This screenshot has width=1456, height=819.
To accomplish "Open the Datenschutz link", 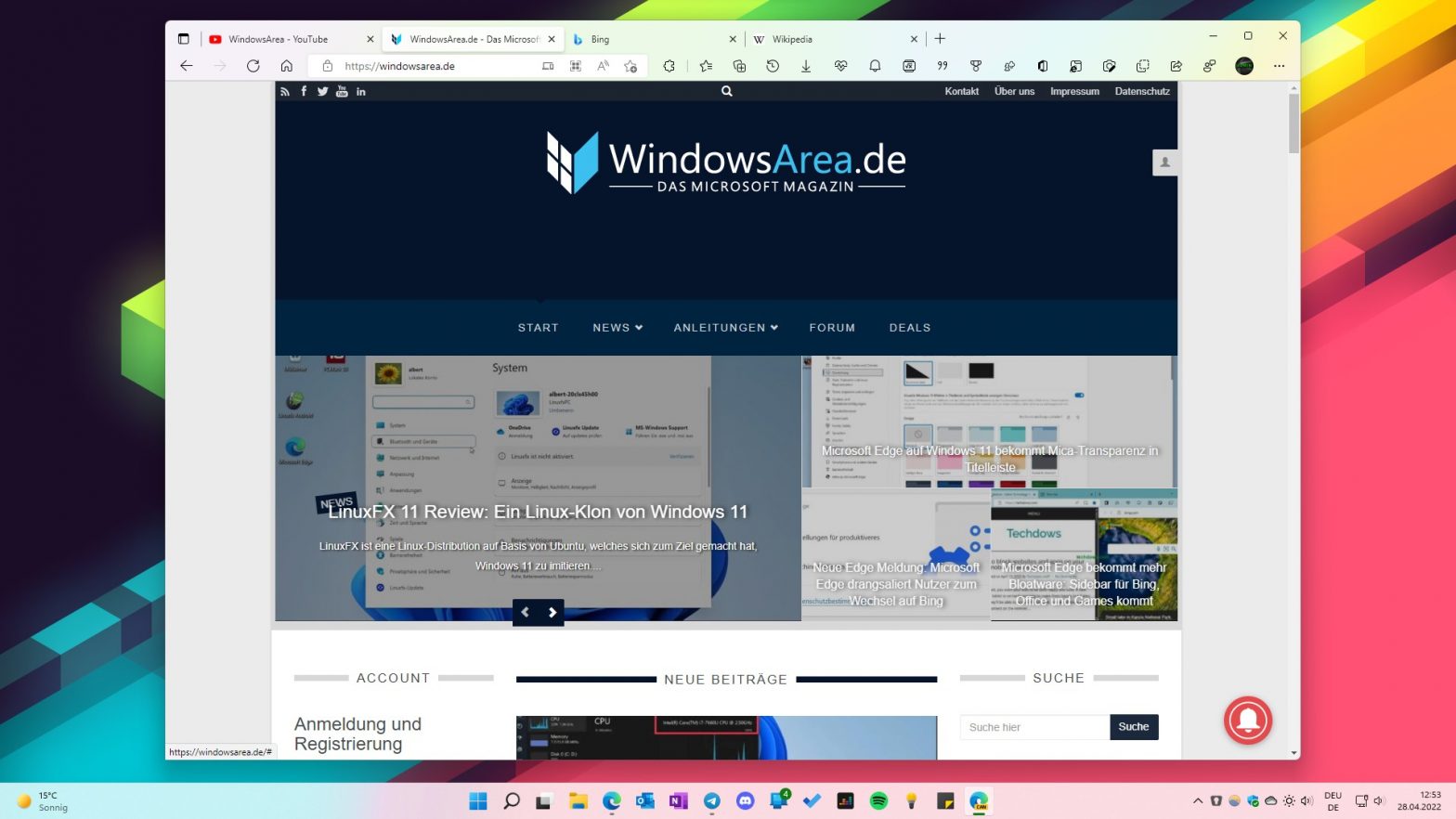I will point(1142,91).
